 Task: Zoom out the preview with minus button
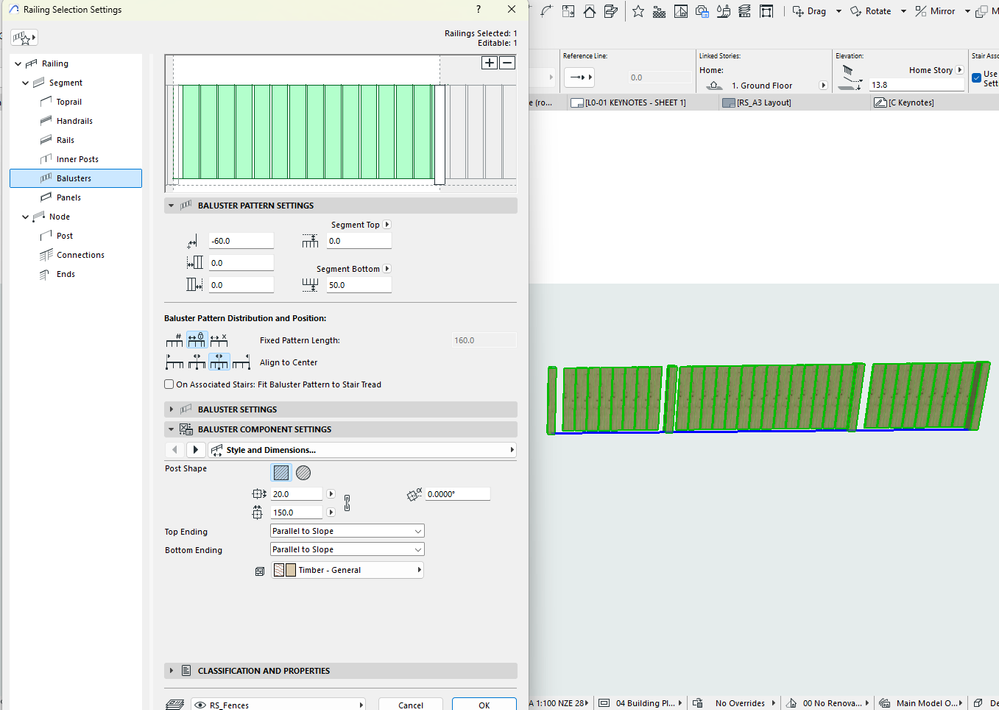(507, 62)
